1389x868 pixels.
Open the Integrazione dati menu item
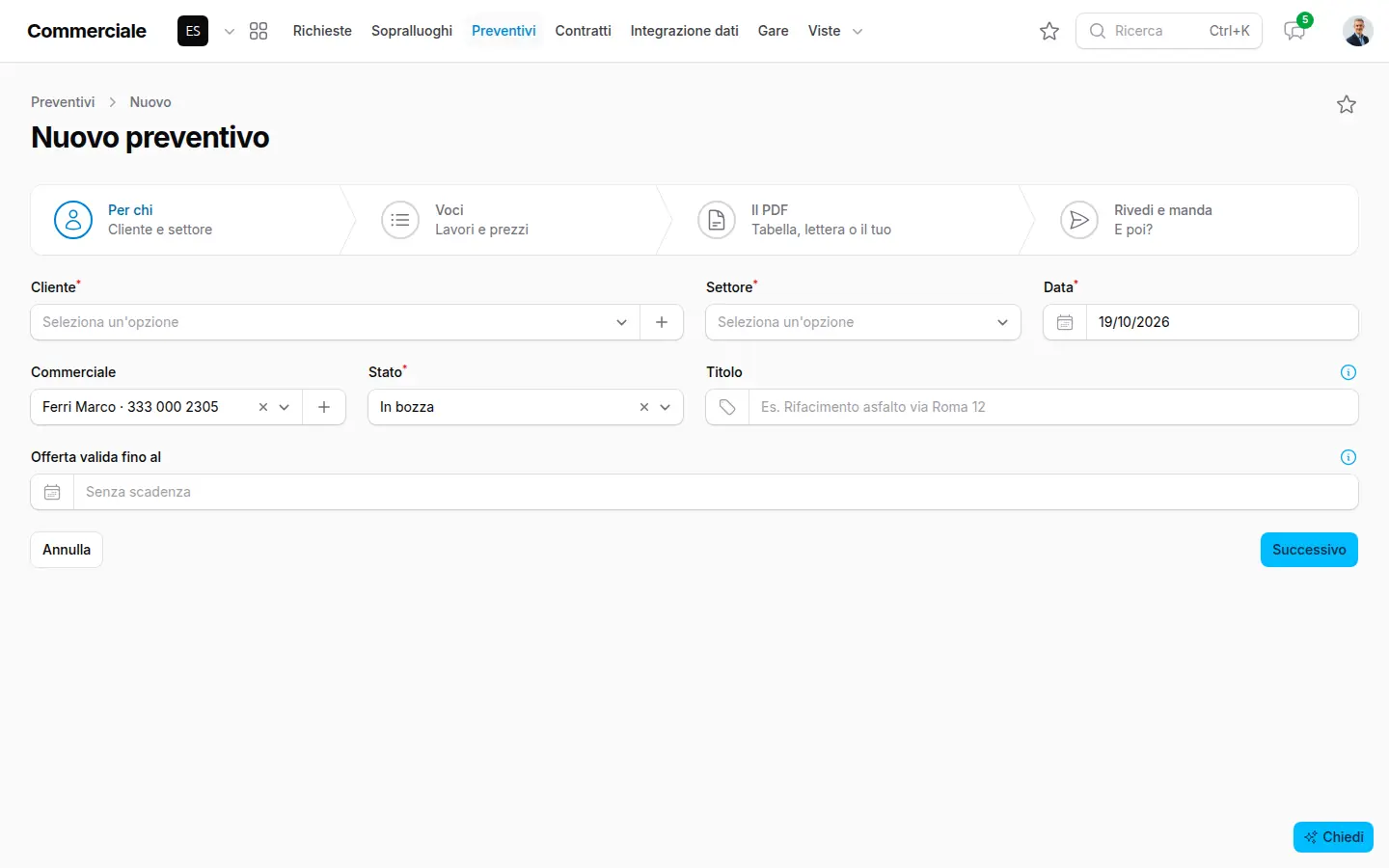point(685,31)
